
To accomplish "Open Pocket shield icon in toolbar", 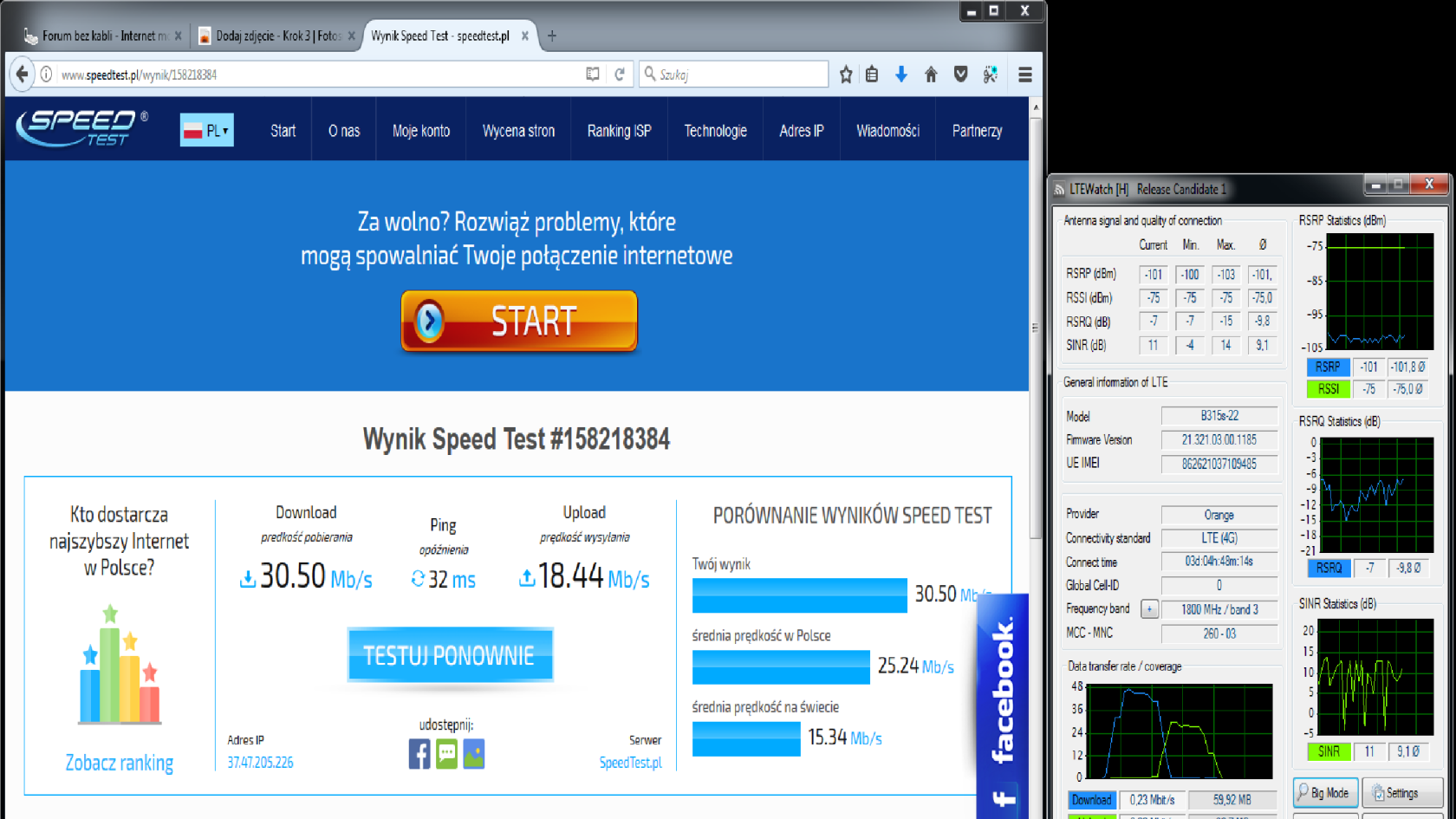I will click(960, 75).
